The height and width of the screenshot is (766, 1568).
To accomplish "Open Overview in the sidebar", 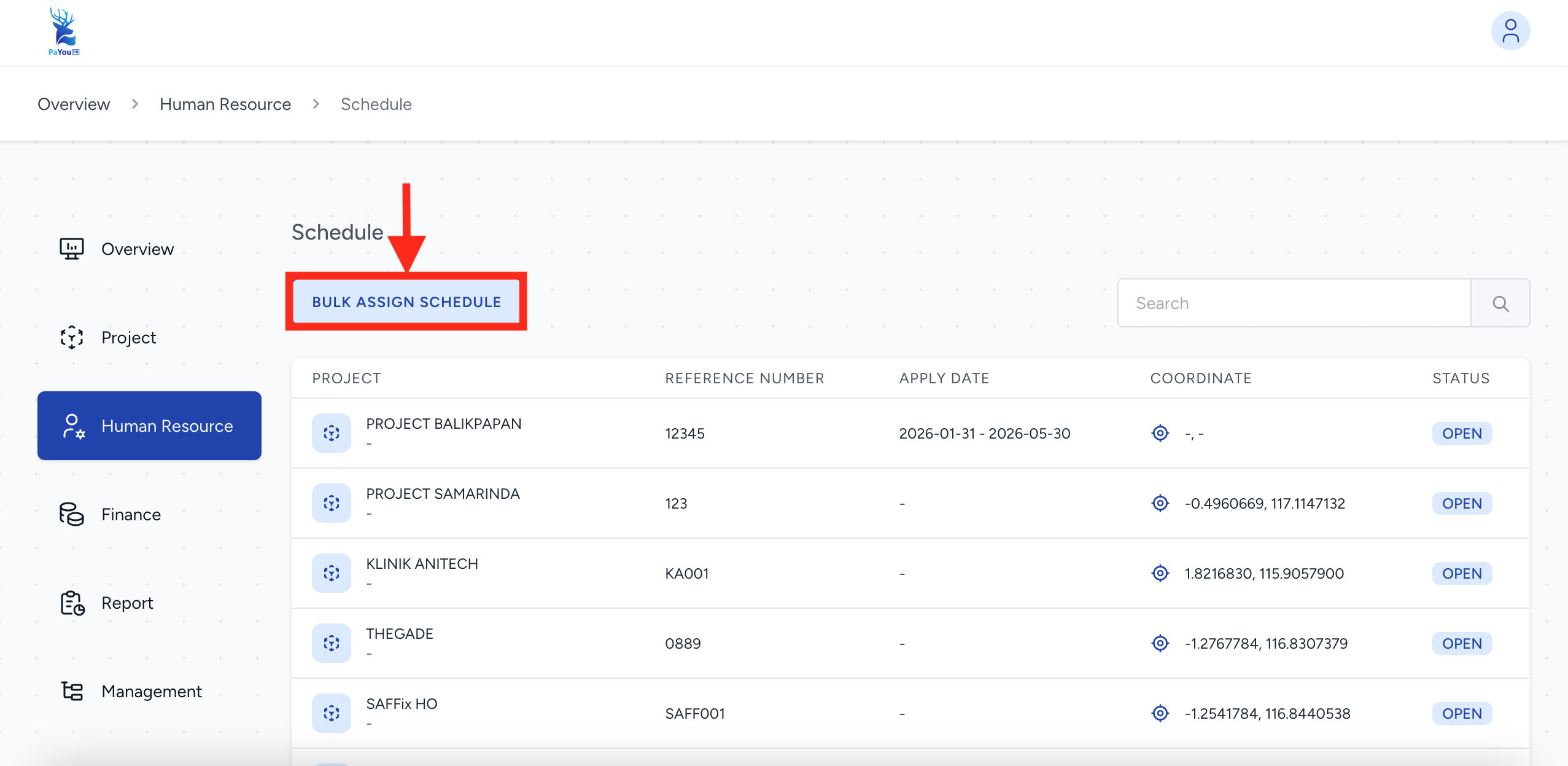I will click(137, 249).
